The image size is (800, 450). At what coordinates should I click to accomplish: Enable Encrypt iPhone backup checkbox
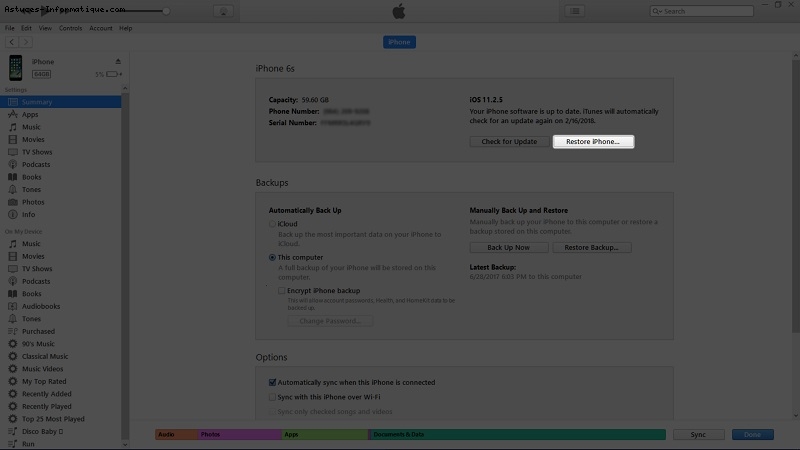pyautogui.click(x=282, y=290)
